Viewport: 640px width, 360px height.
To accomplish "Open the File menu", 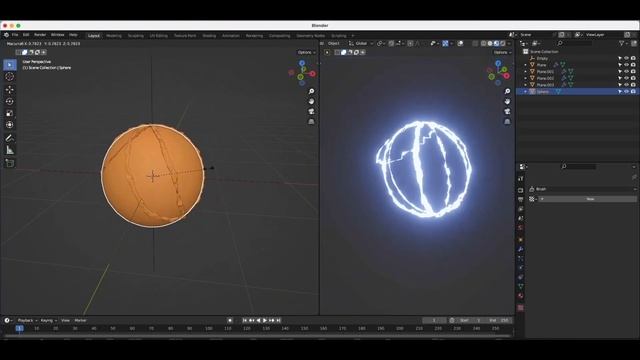I will tap(15, 35).
